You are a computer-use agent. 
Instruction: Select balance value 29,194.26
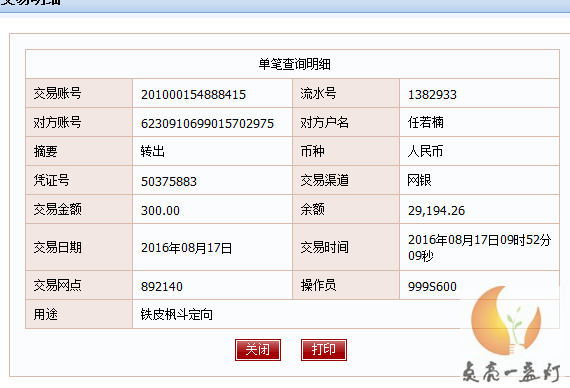pos(436,211)
